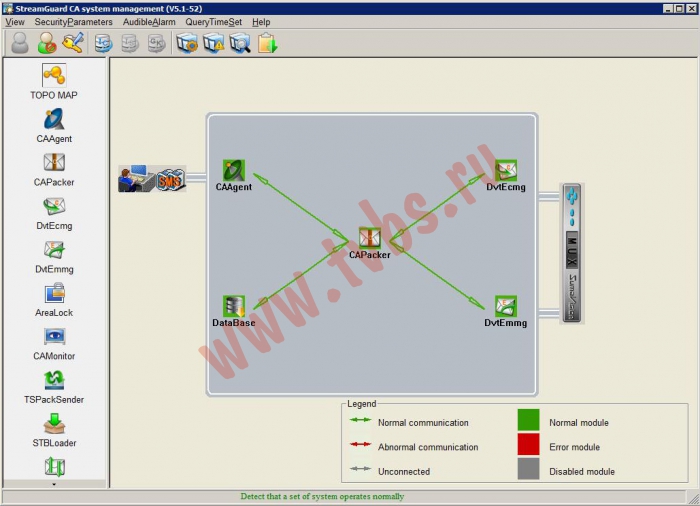Viewport: 700px width, 506px height.
Task: Open the TSPackSender sidebar module
Action: [x=54, y=387]
